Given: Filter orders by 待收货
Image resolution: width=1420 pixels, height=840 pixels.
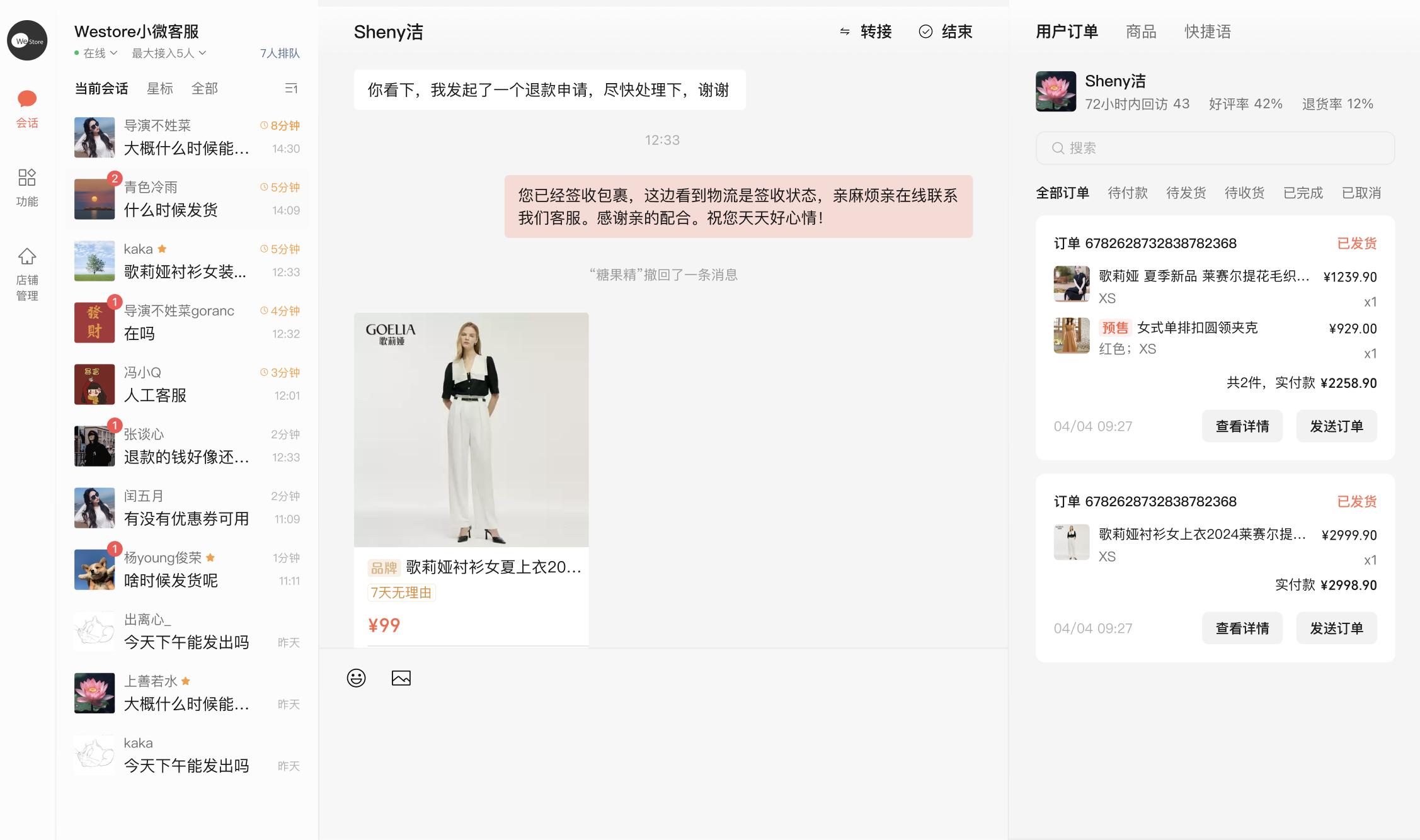Looking at the screenshot, I should click(1244, 193).
